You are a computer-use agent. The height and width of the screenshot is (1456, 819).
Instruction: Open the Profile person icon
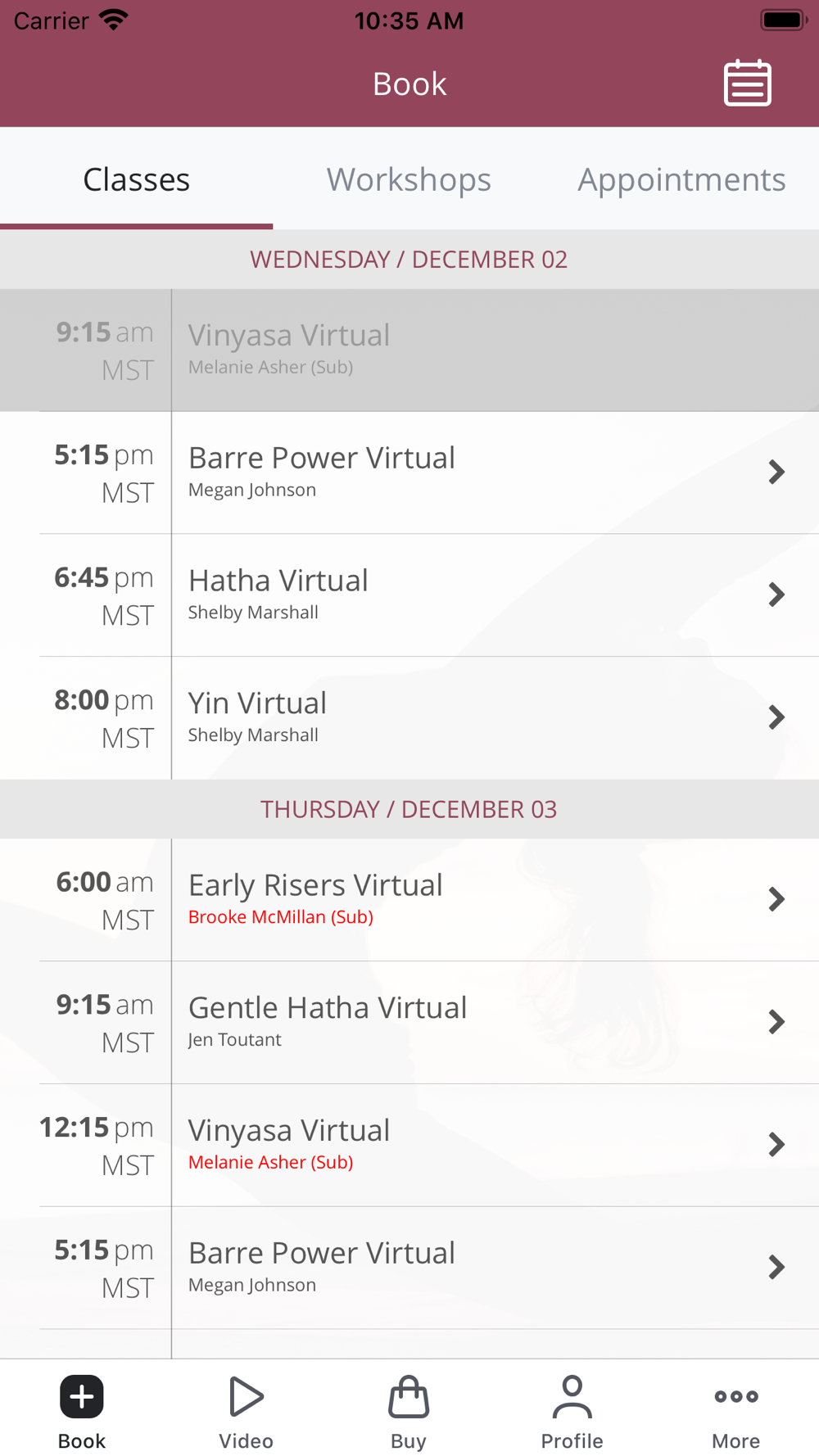(x=572, y=1397)
